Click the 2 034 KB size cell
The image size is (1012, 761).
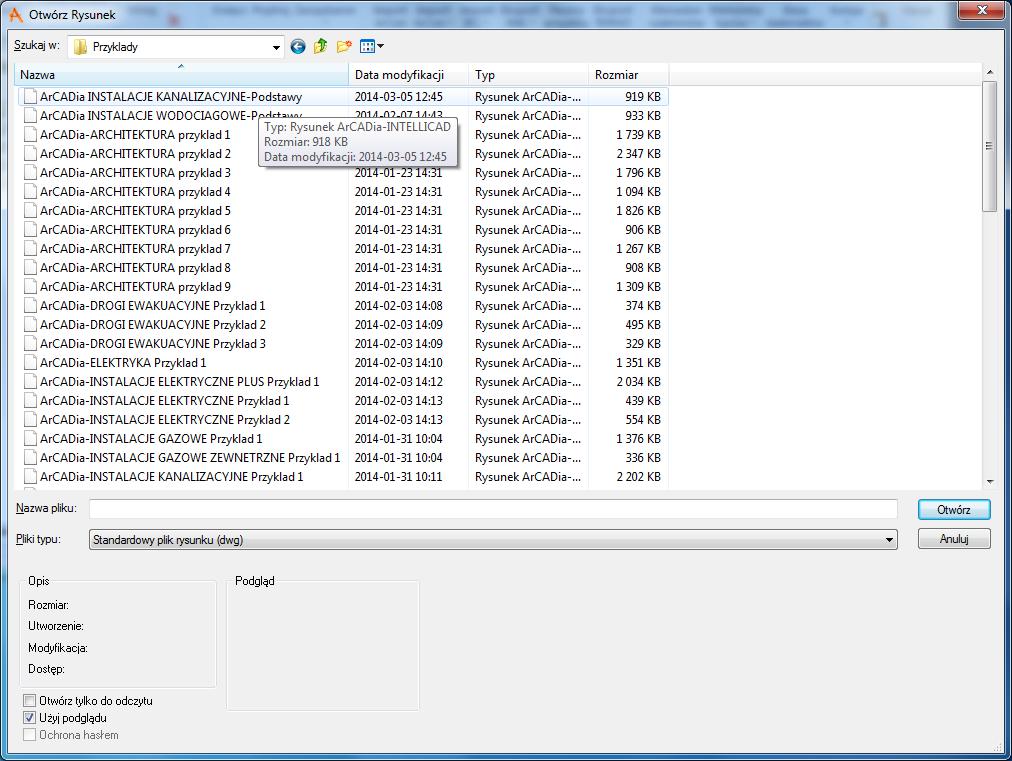638,382
